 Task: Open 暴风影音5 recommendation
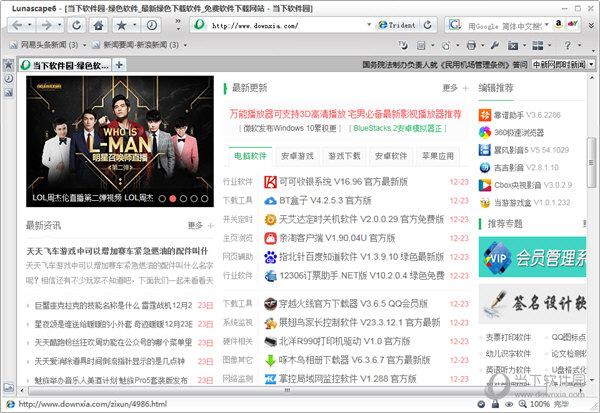tap(531, 150)
